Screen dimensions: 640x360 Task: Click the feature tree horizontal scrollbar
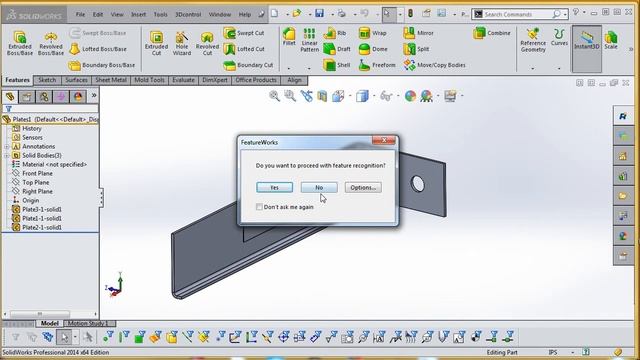(40, 314)
